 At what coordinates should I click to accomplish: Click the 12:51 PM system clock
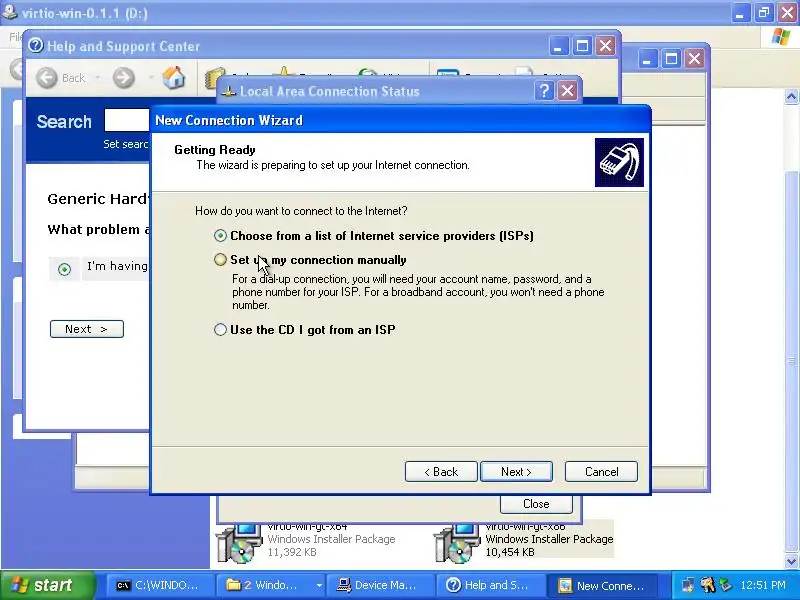click(763, 585)
